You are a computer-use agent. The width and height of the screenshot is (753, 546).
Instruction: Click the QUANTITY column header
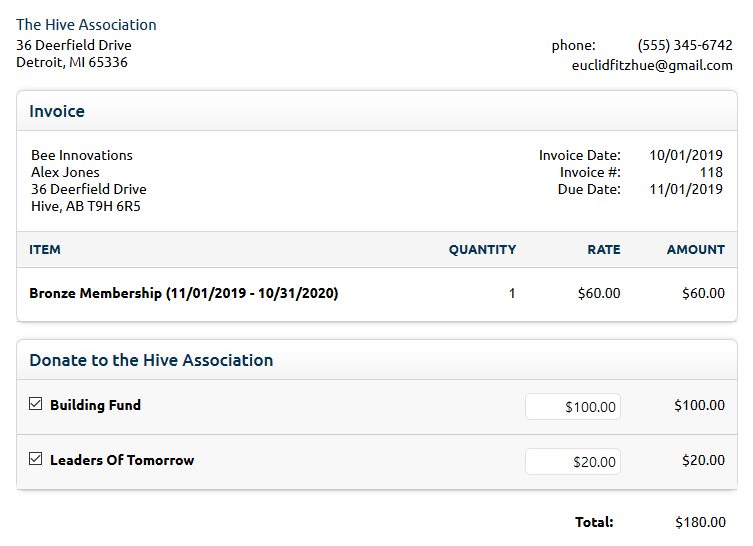coord(482,249)
